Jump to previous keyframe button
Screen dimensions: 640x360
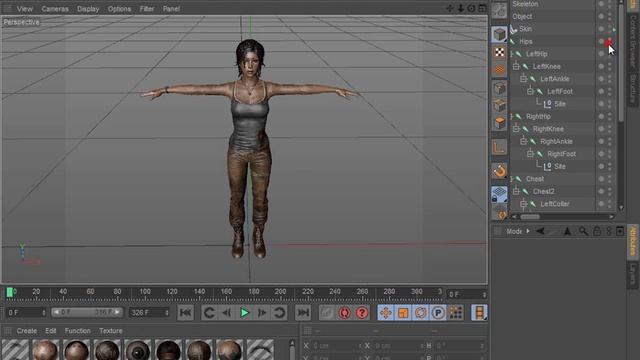[x=209, y=313]
